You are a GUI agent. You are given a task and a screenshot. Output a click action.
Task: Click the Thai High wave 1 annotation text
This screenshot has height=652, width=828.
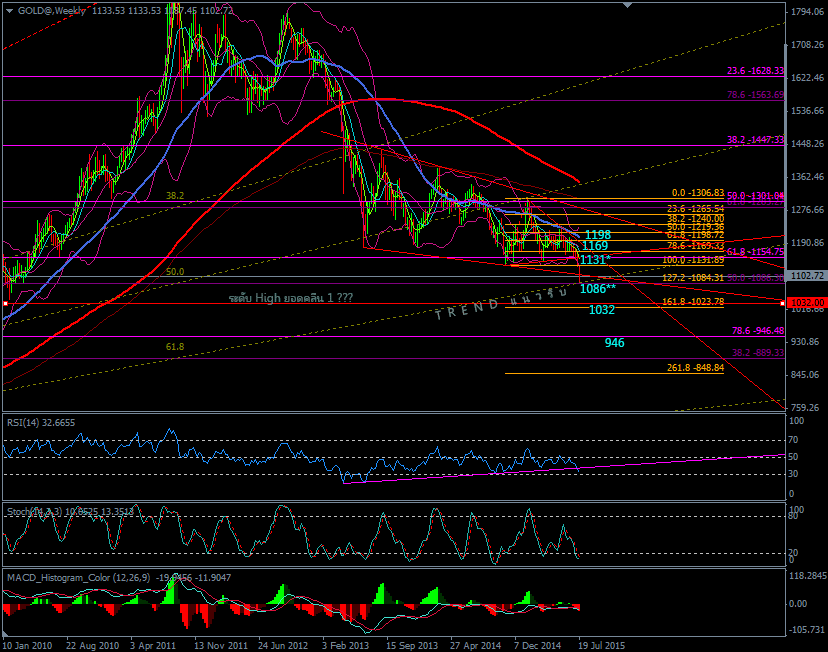pyautogui.click(x=290, y=298)
